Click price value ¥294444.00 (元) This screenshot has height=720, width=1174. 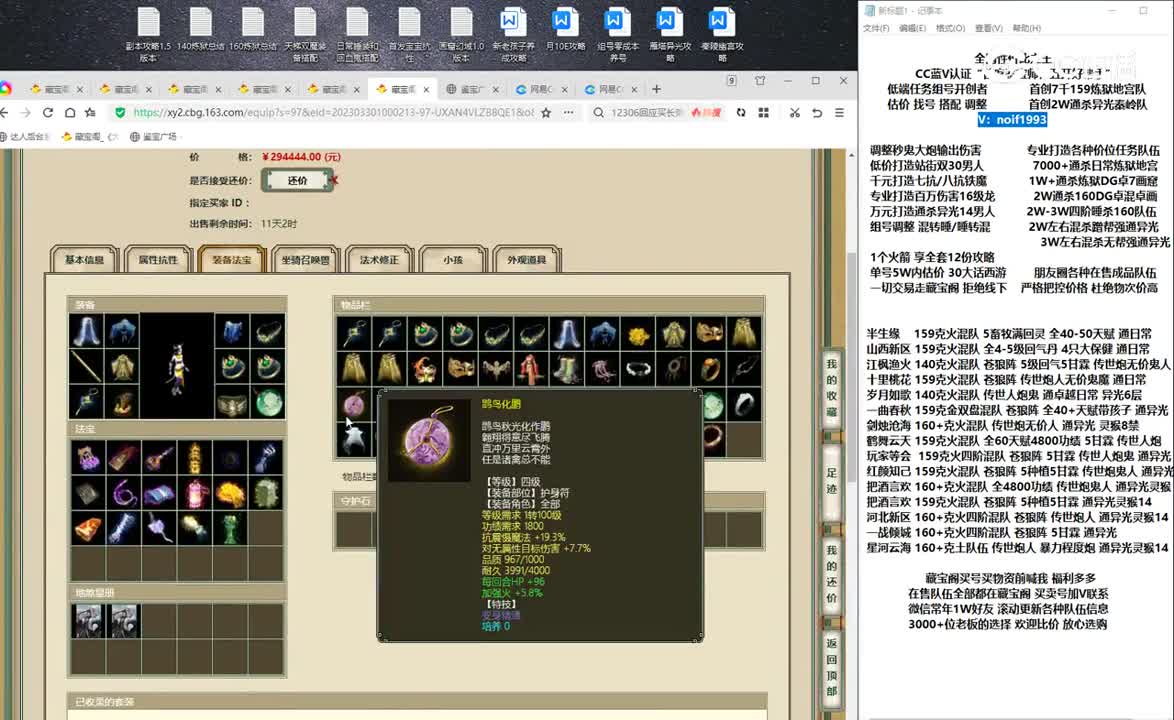(x=302, y=157)
